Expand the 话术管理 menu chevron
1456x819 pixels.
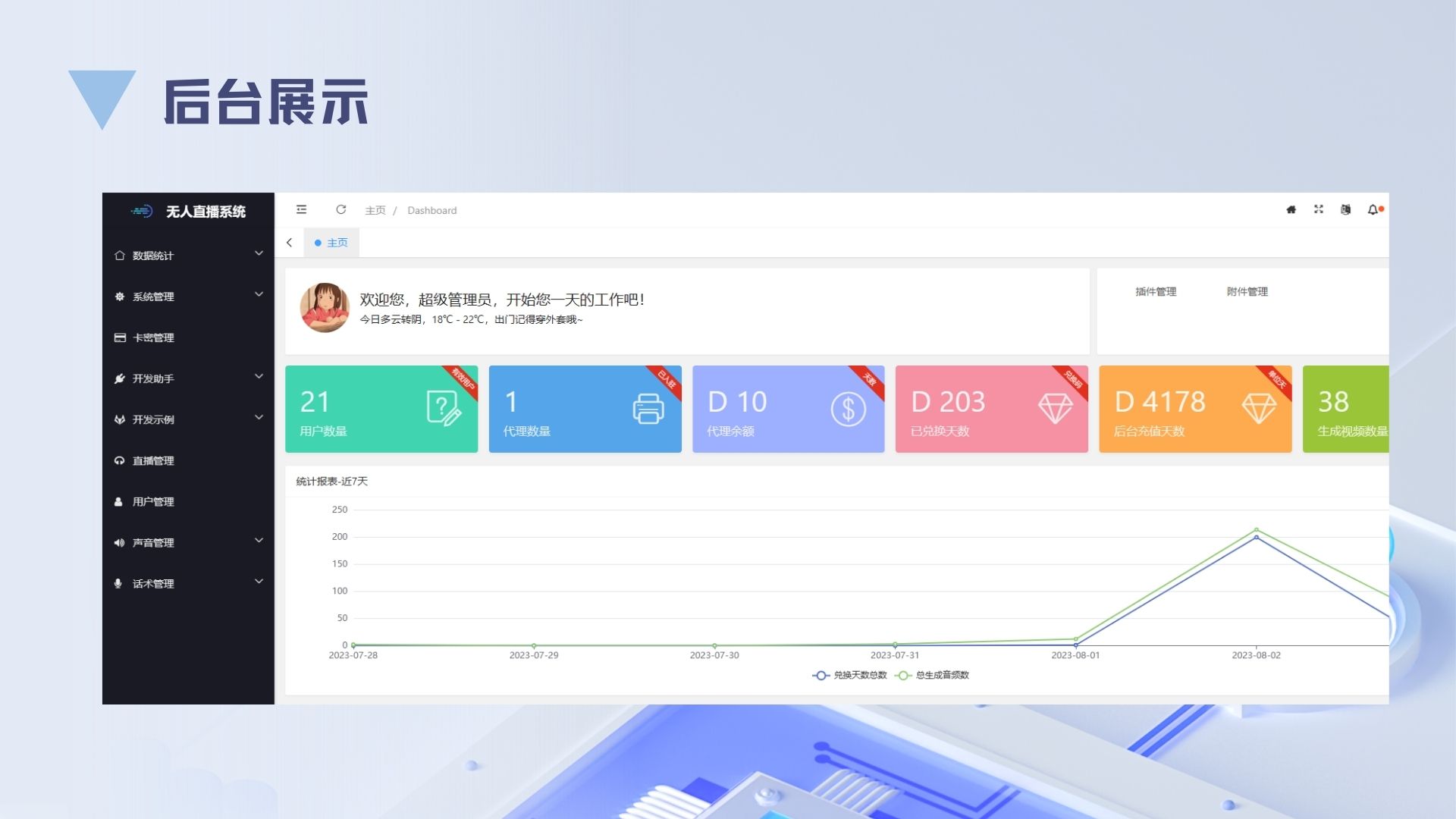coord(259,581)
